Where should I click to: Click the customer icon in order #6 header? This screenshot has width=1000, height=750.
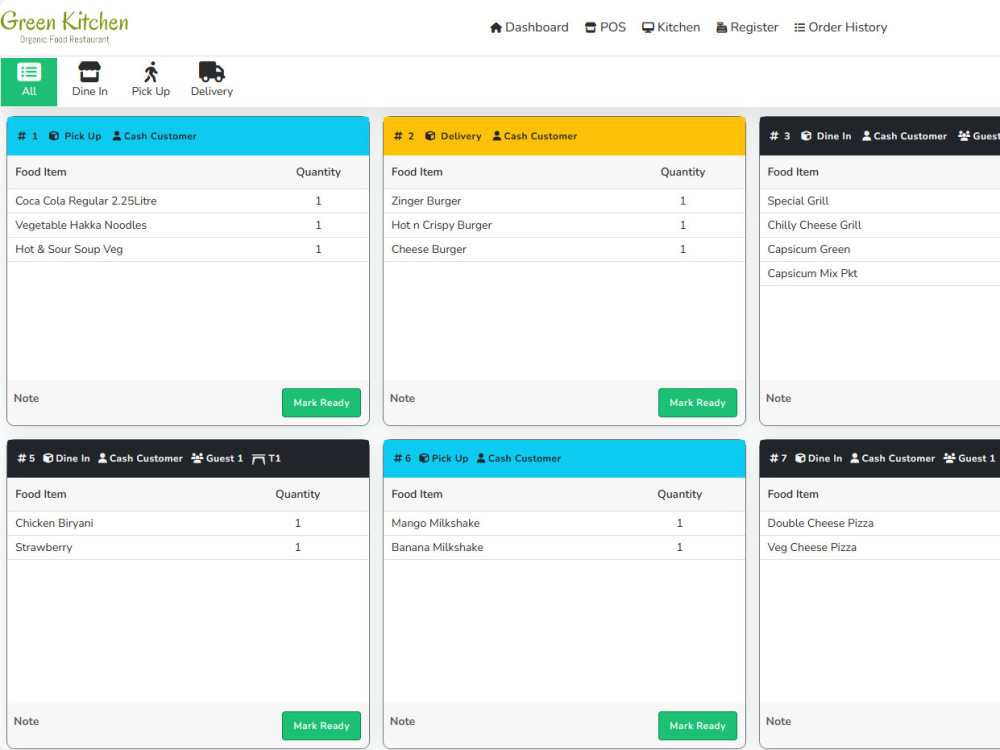482,458
